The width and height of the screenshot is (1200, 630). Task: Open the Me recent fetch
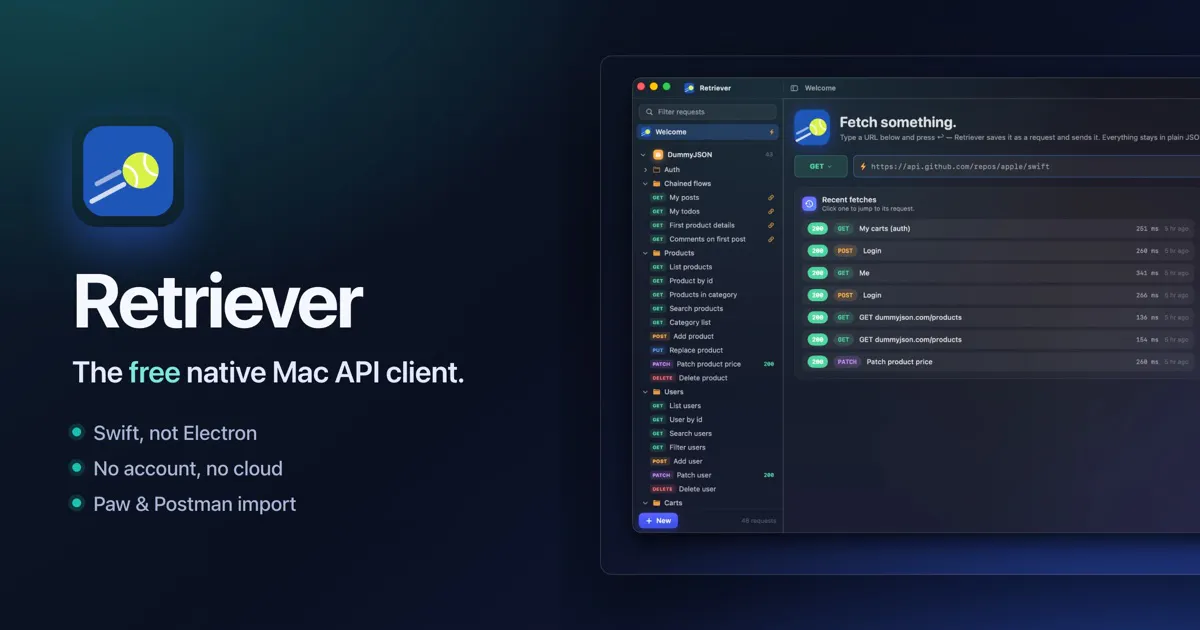pos(998,273)
